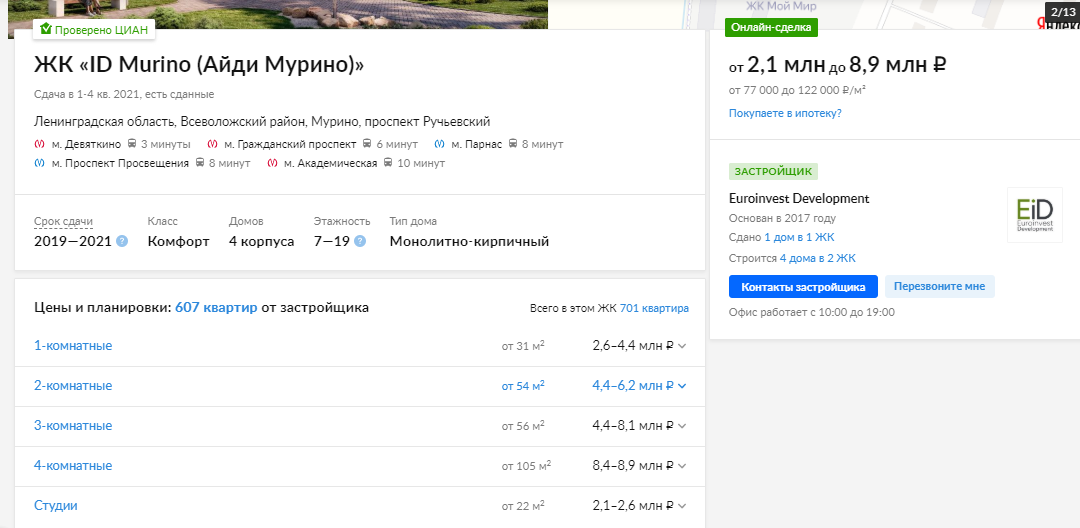Click the help icon next to 2019—2021

pyautogui.click(x=122, y=242)
